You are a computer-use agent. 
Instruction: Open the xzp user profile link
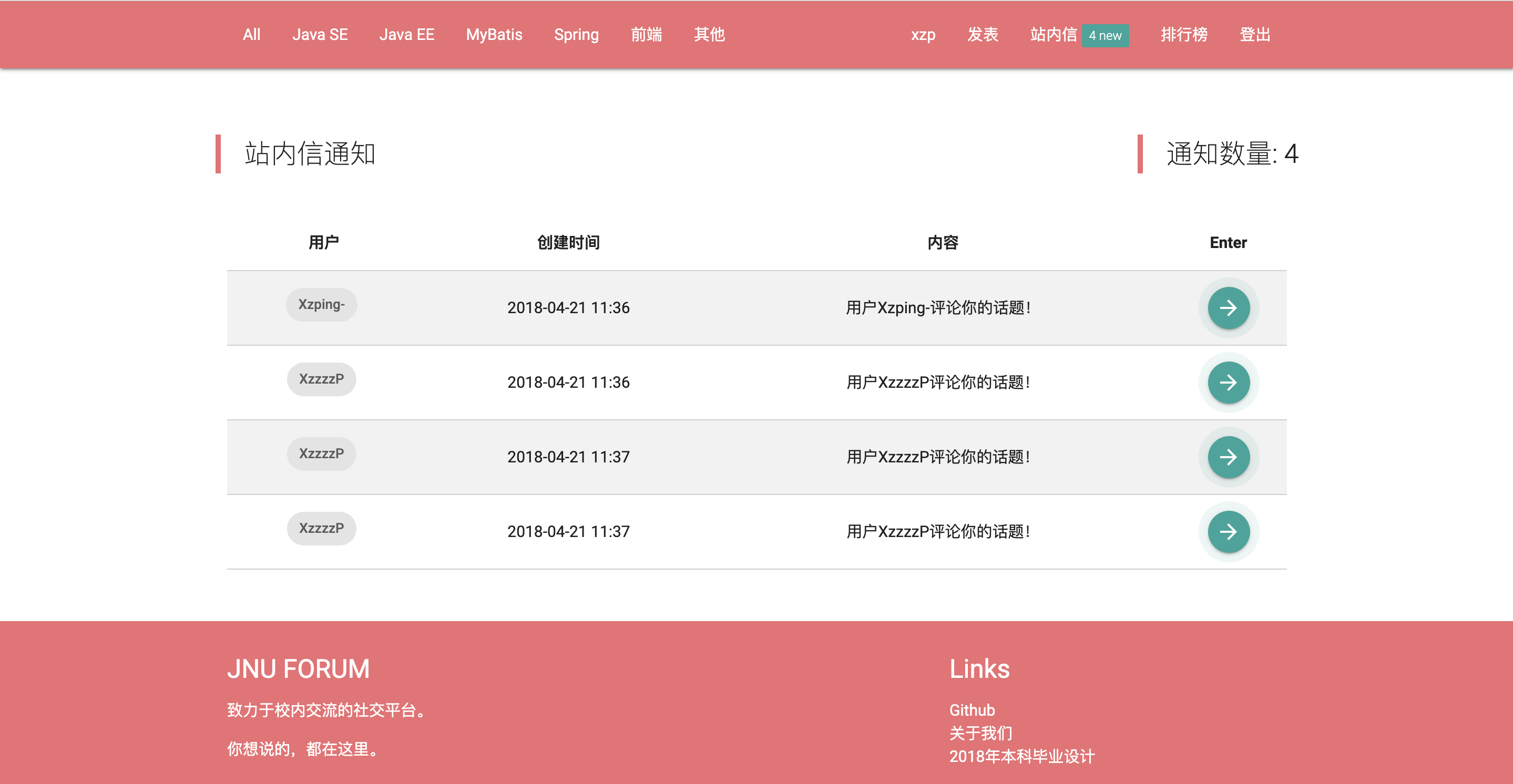click(923, 35)
